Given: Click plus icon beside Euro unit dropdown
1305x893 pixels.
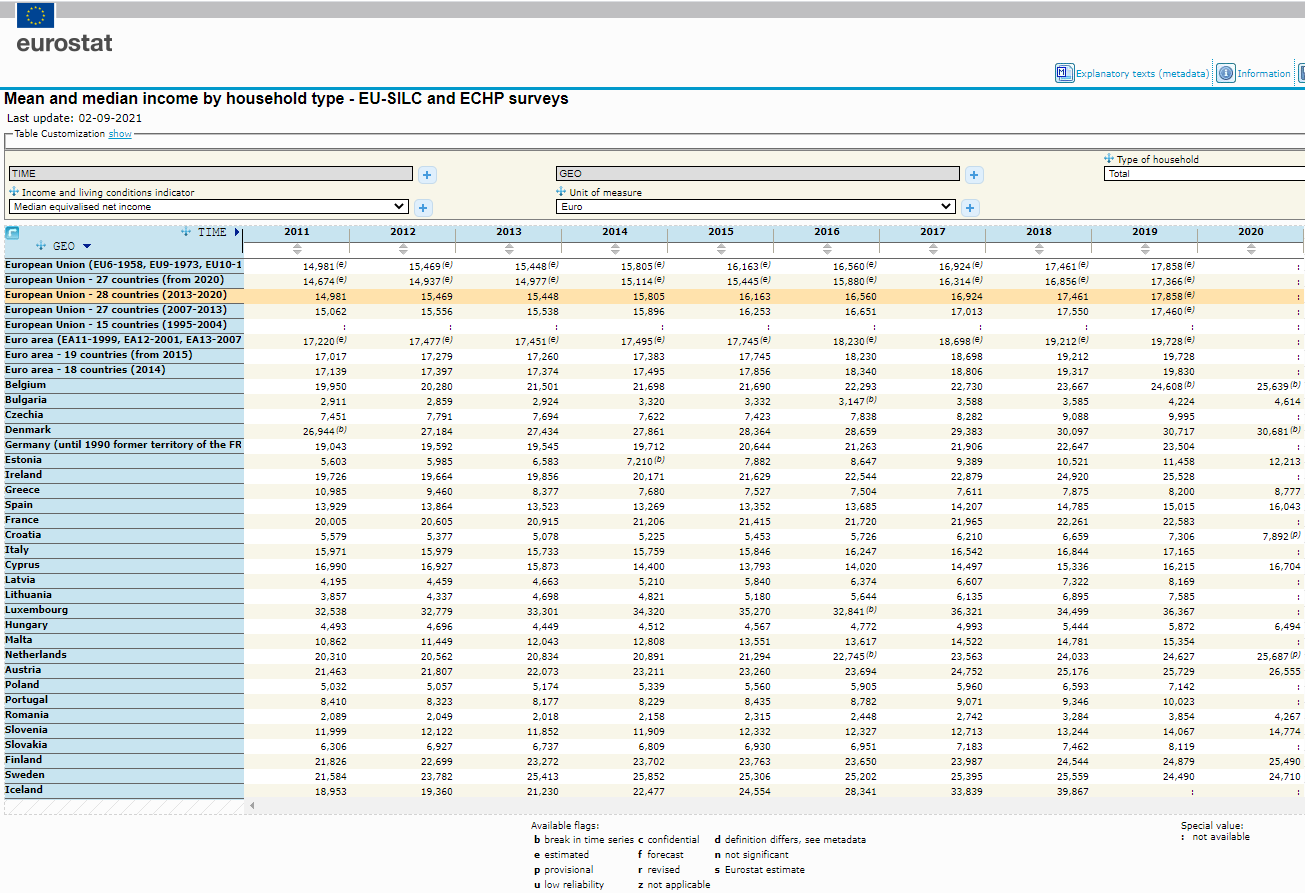Looking at the screenshot, I should click(x=970, y=208).
